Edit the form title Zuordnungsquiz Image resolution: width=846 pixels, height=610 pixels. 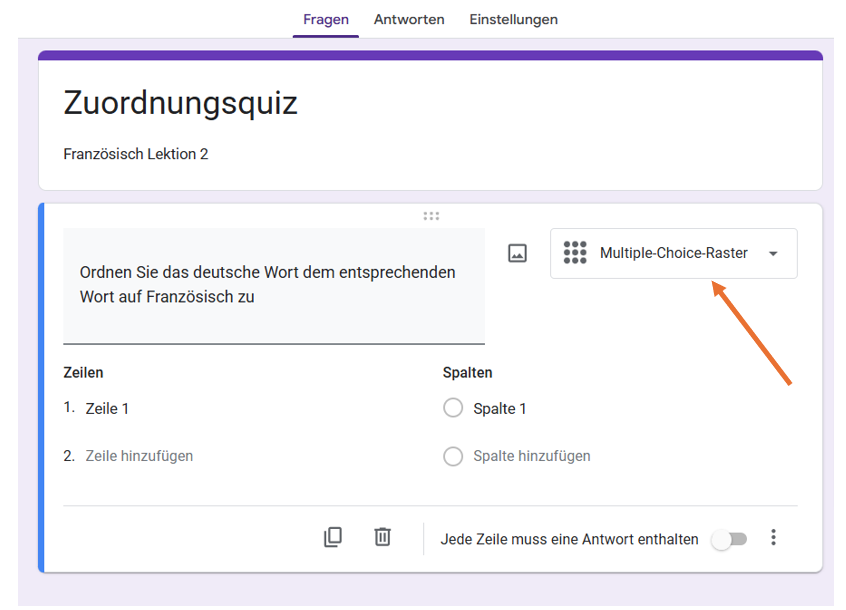click(x=180, y=103)
